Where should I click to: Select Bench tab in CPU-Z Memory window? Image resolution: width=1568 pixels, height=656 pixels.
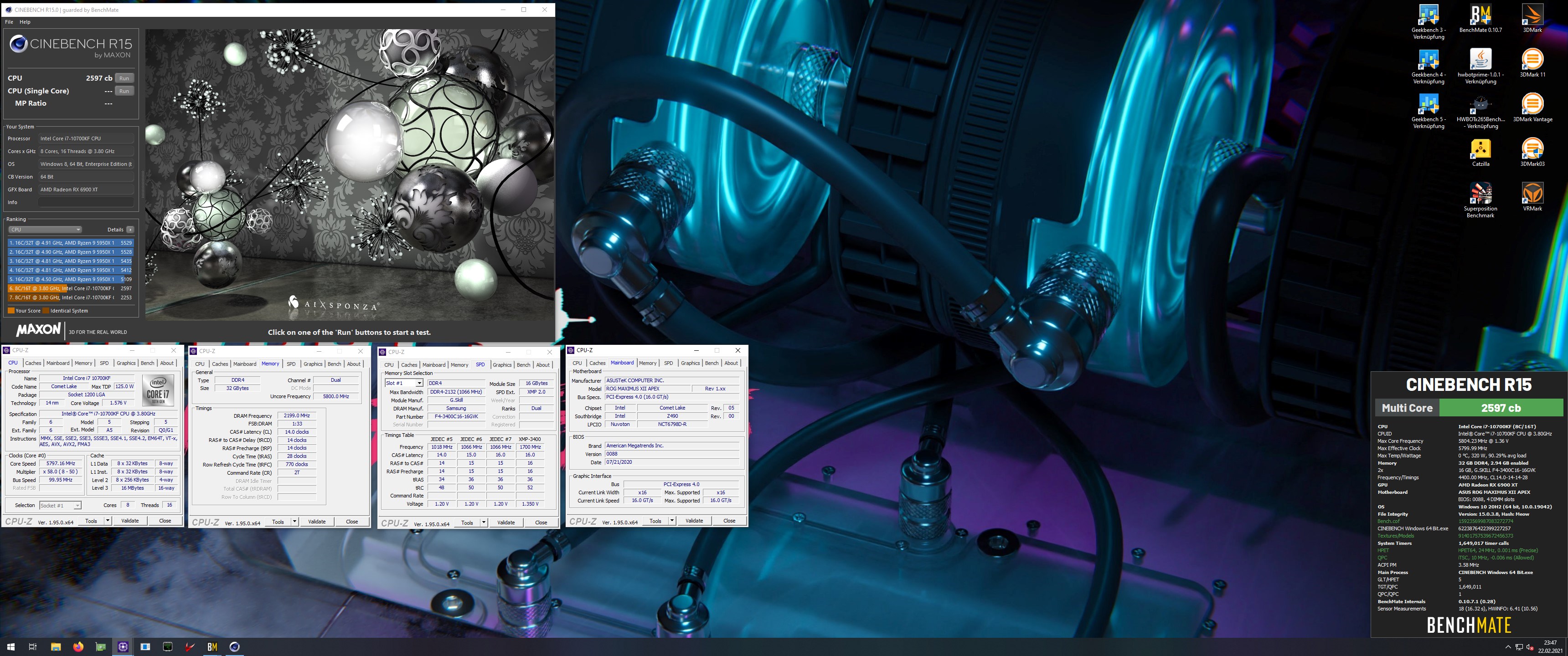[x=334, y=364]
